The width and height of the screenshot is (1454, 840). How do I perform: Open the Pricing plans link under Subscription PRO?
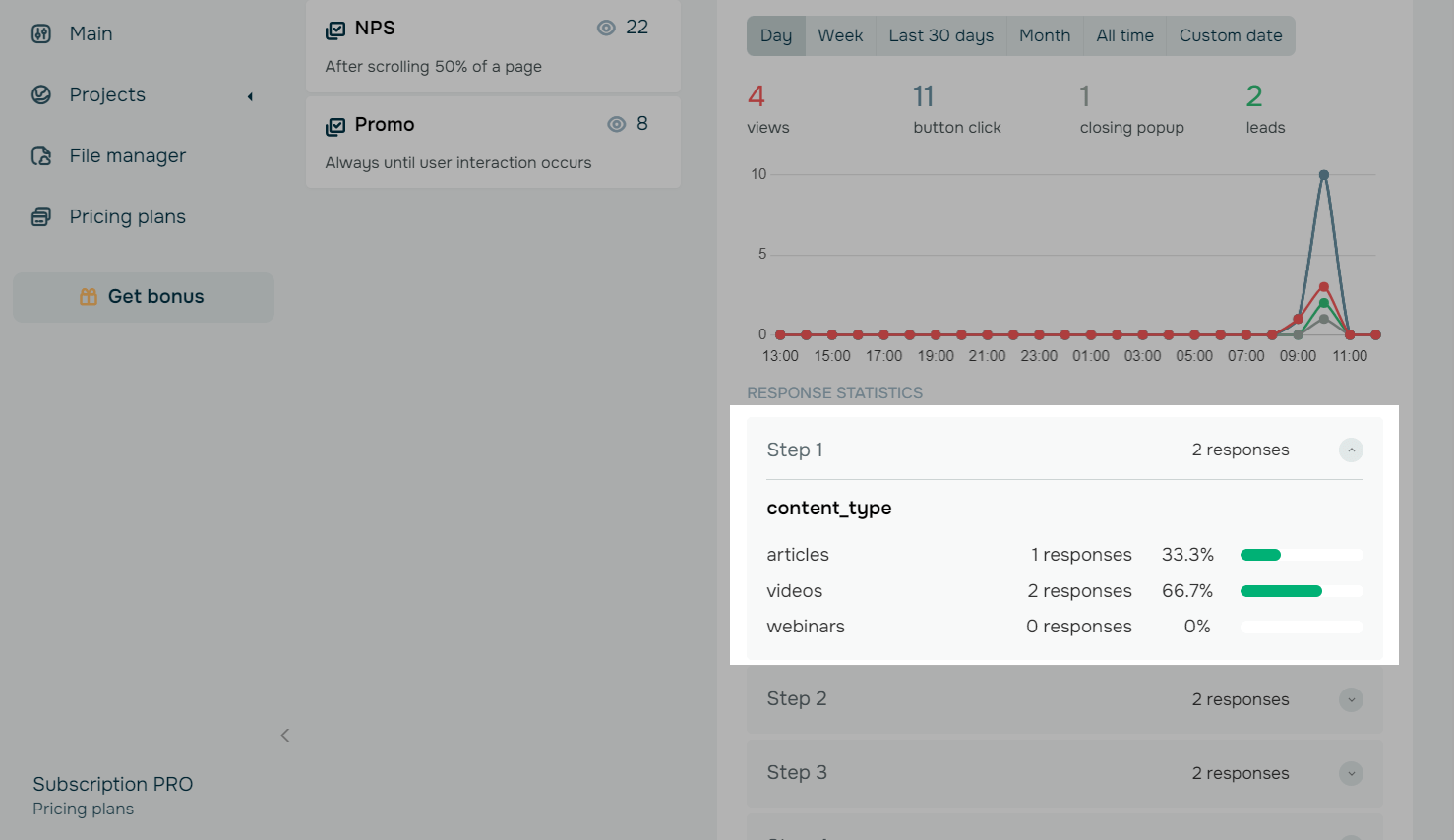pos(83,809)
